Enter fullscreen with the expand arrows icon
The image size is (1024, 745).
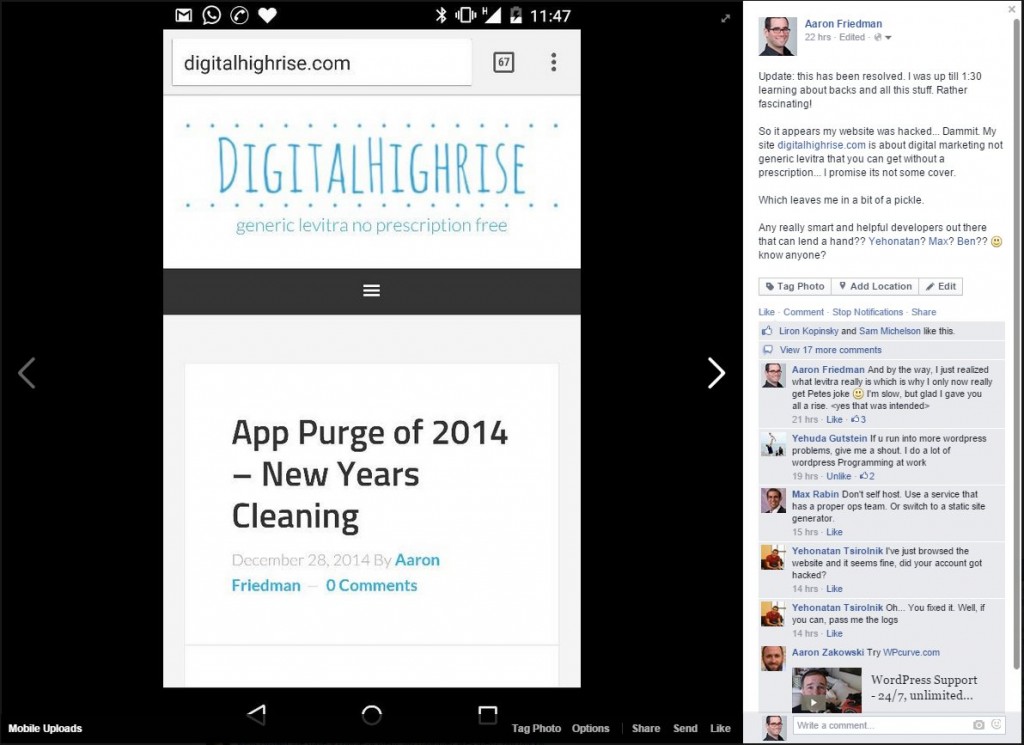point(725,18)
